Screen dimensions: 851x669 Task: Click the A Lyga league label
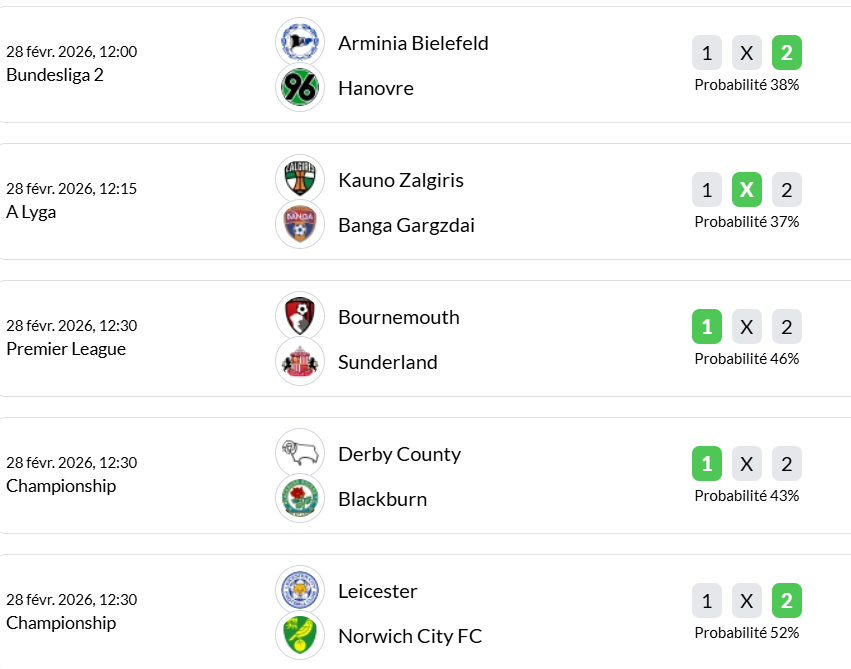31,212
